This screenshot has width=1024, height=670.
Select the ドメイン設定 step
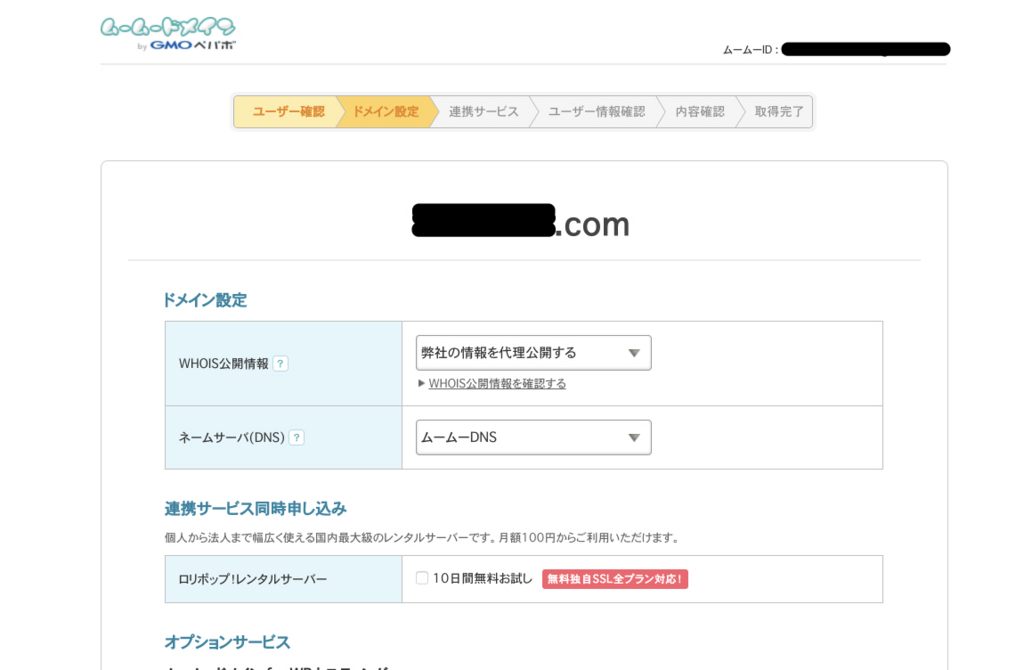click(x=385, y=112)
